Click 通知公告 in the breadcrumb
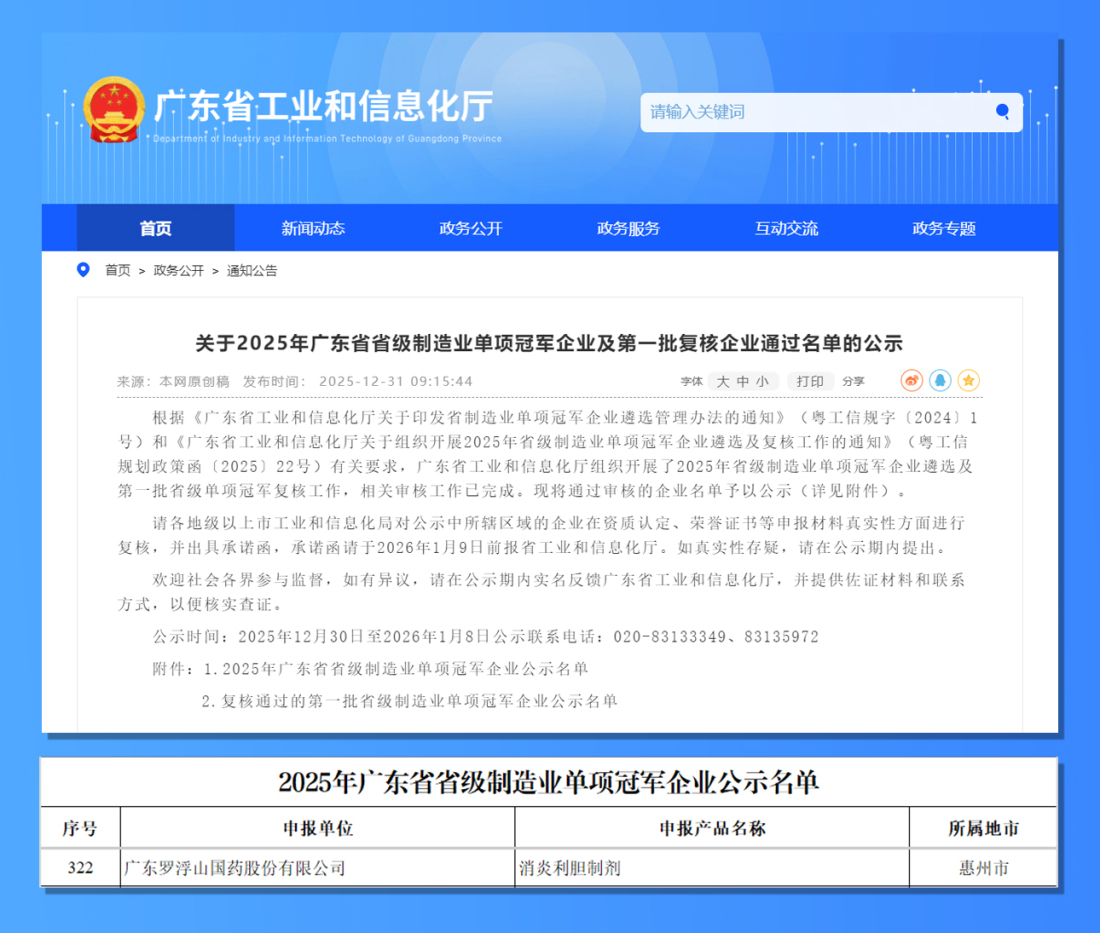The image size is (1100, 933). tap(252, 271)
